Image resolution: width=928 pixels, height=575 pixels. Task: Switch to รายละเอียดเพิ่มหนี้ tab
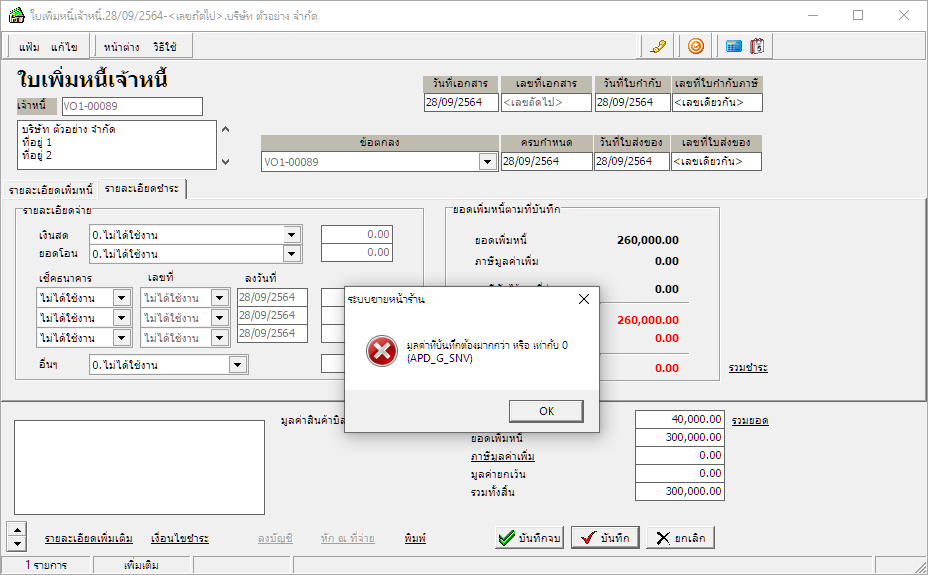[x=50, y=189]
